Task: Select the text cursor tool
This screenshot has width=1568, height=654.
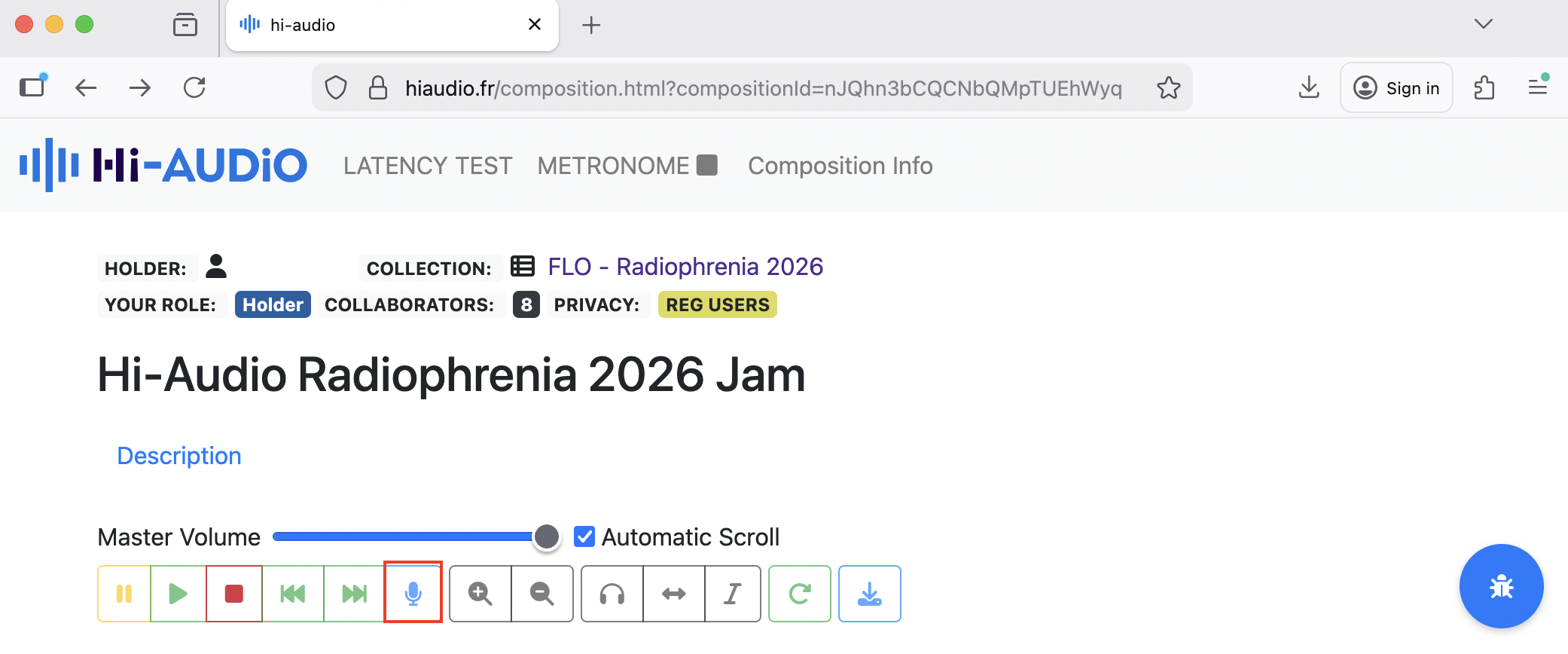Action: click(733, 594)
